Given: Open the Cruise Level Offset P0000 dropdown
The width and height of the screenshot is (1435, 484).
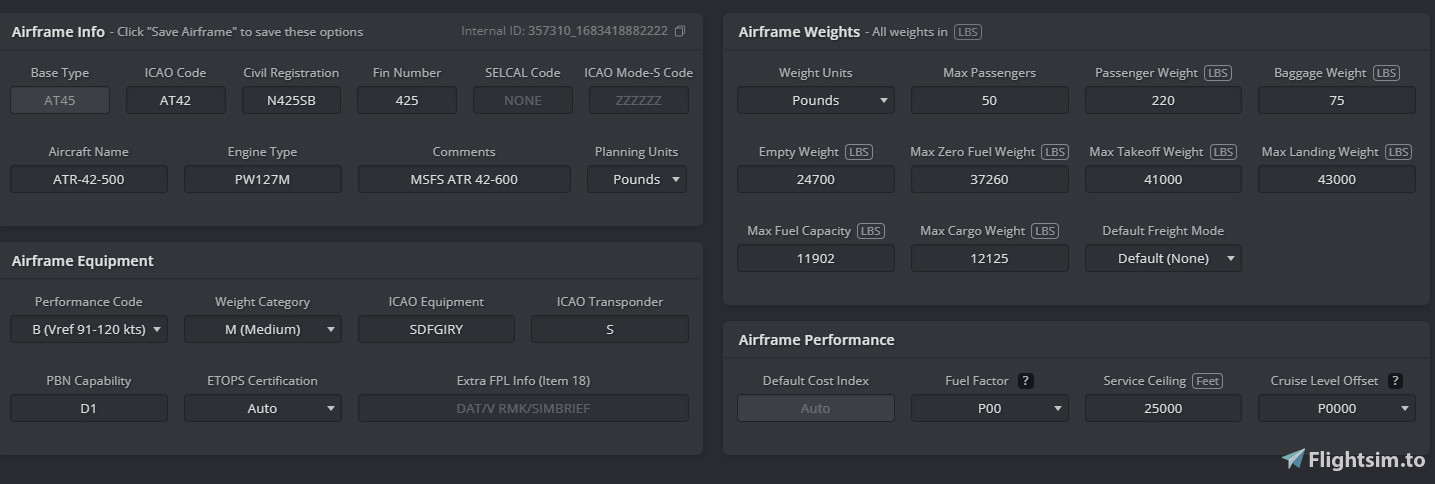Looking at the screenshot, I should click(x=1336, y=408).
